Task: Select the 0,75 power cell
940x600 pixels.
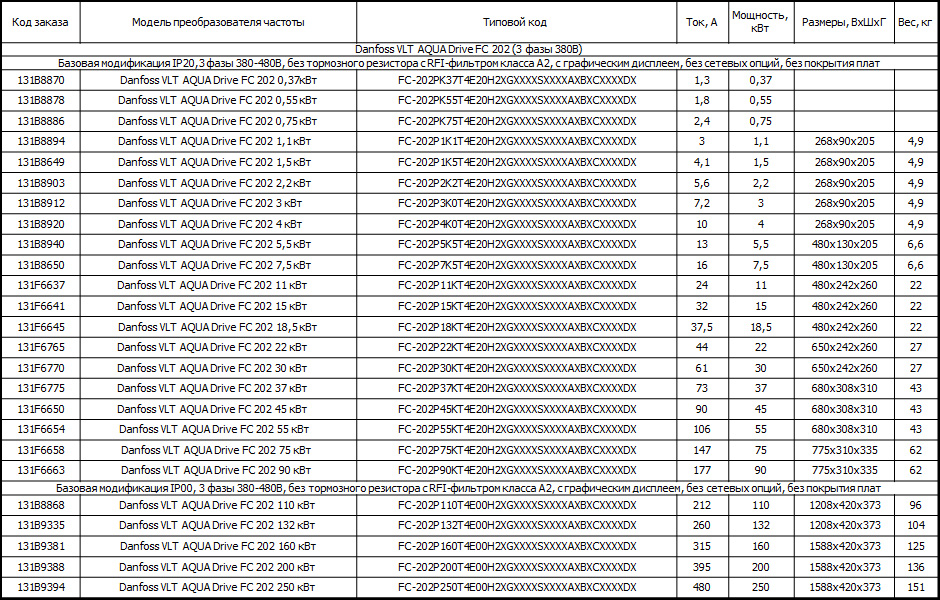Action: click(x=761, y=121)
